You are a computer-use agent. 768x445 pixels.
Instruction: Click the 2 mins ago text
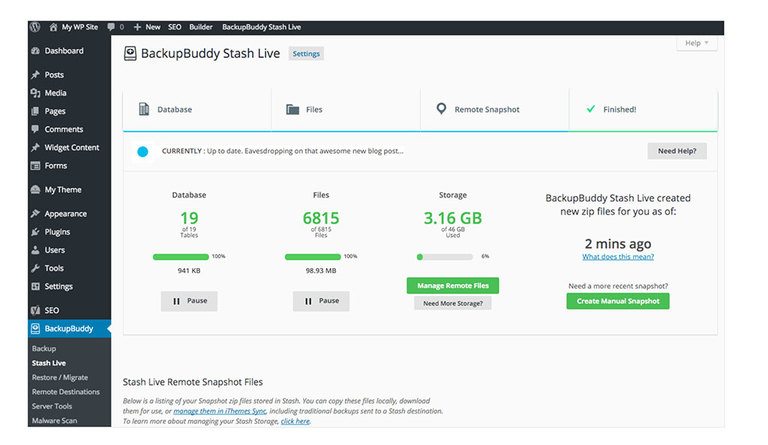(x=618, y=243)
